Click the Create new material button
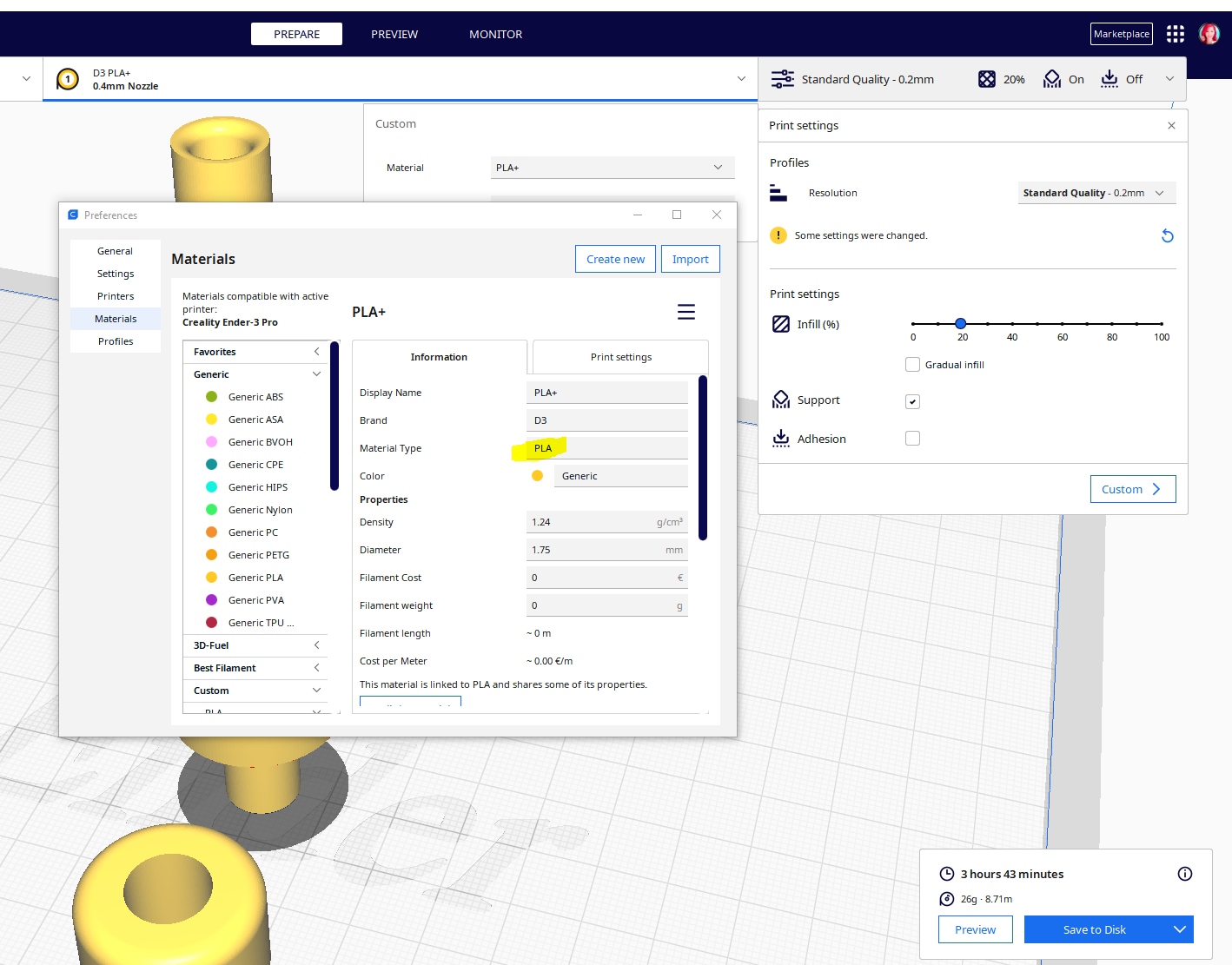1232x965 pixels. tap(615, 258)
